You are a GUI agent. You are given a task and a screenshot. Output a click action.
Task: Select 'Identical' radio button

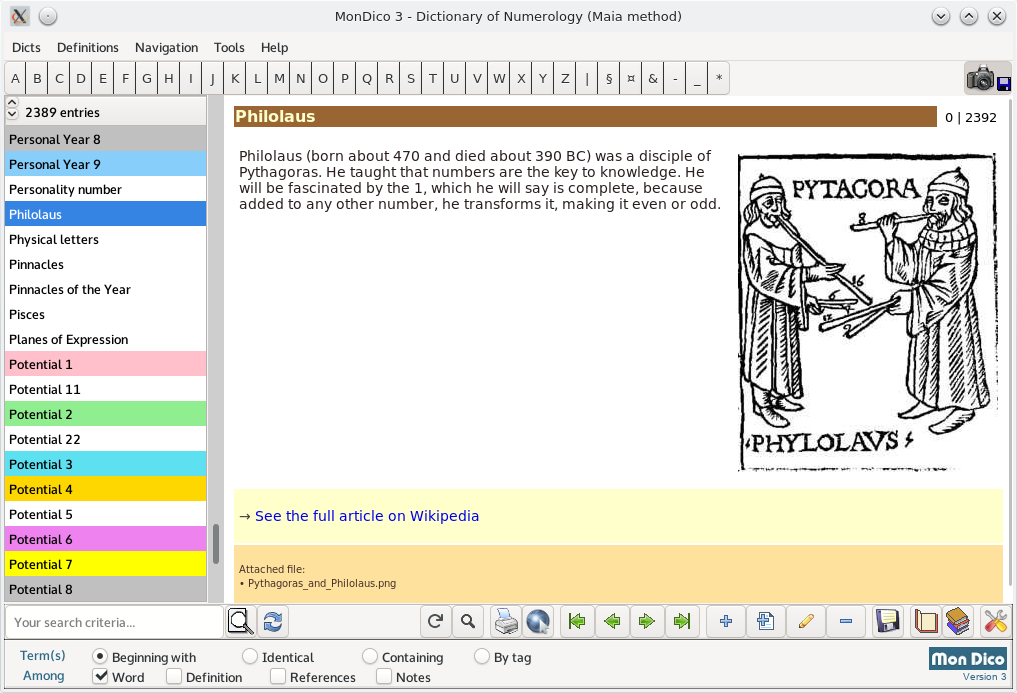[x=250, y=657]
